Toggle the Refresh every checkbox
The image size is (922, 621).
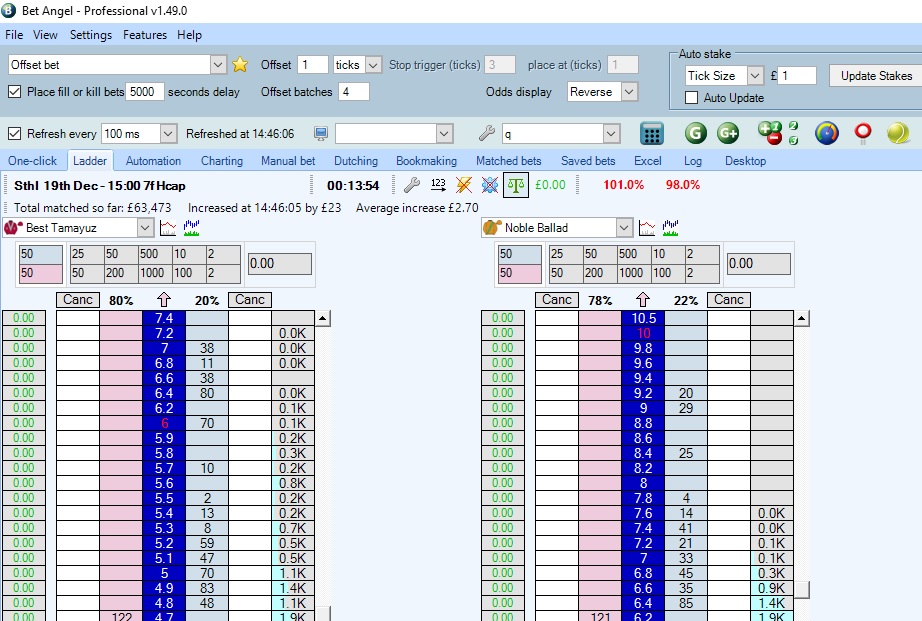(15, 133)
